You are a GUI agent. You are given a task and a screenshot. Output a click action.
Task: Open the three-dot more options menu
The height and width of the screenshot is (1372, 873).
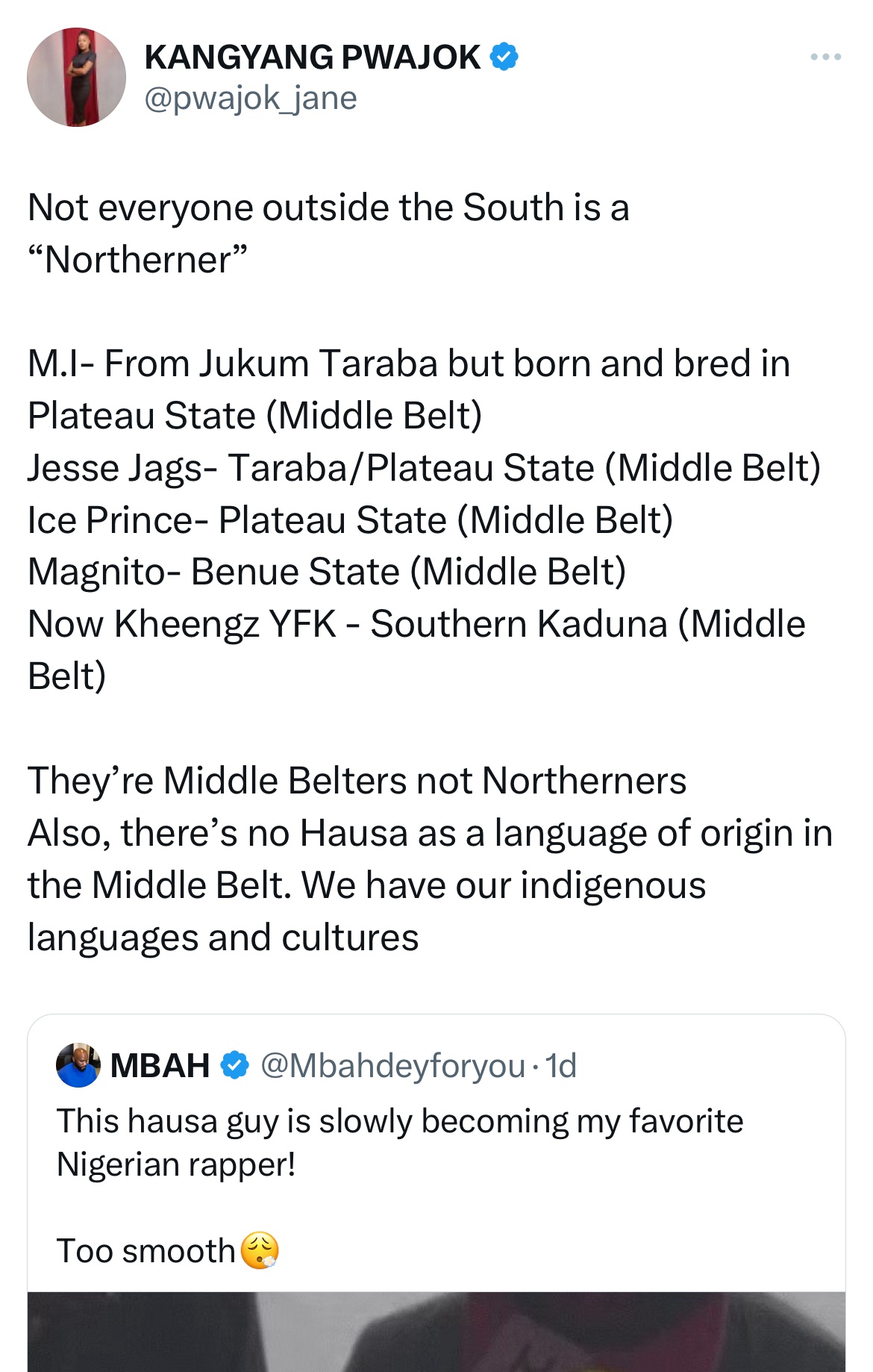[x=826, y=57]
